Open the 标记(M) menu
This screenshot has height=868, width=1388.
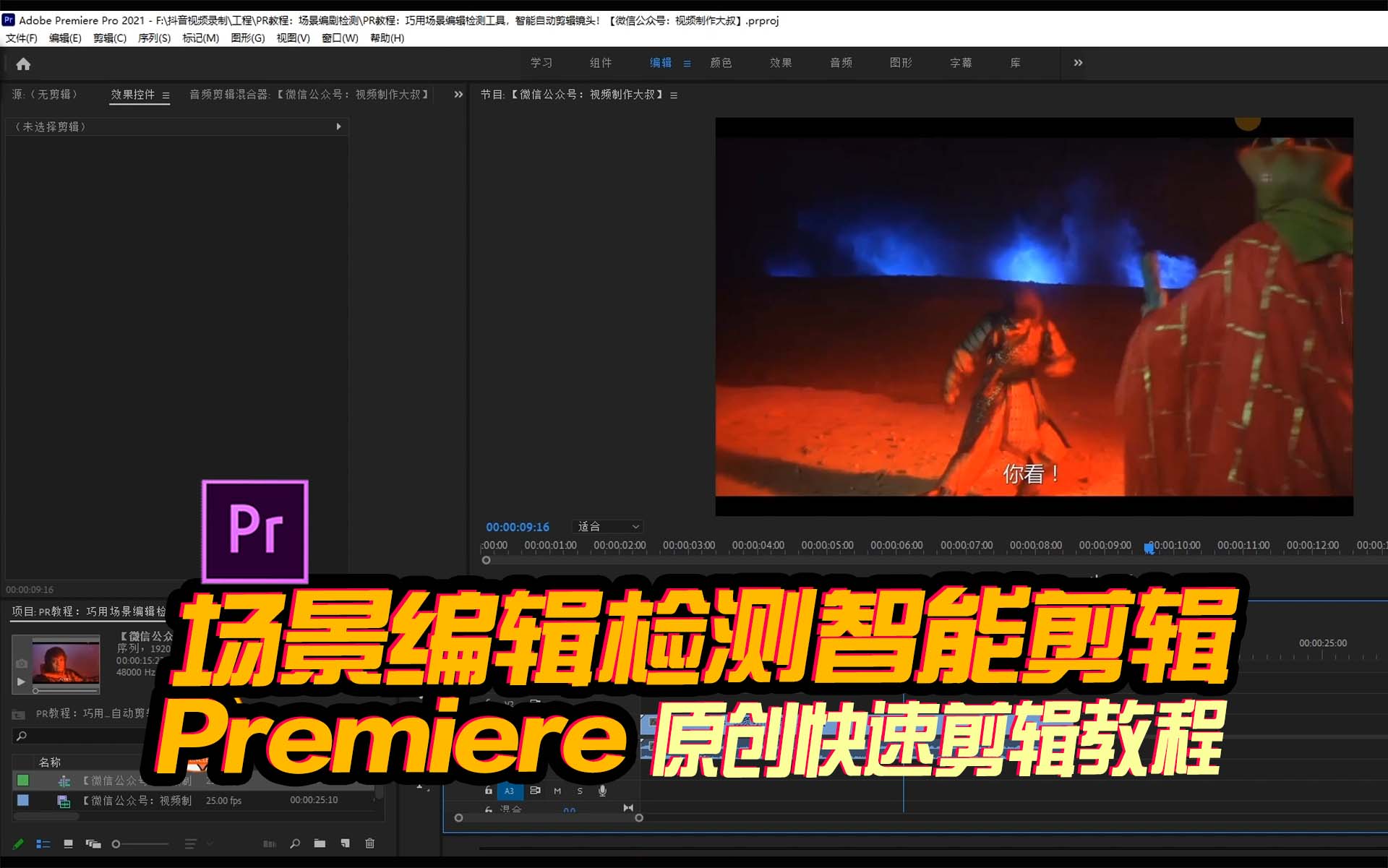(x=200, y=38)
